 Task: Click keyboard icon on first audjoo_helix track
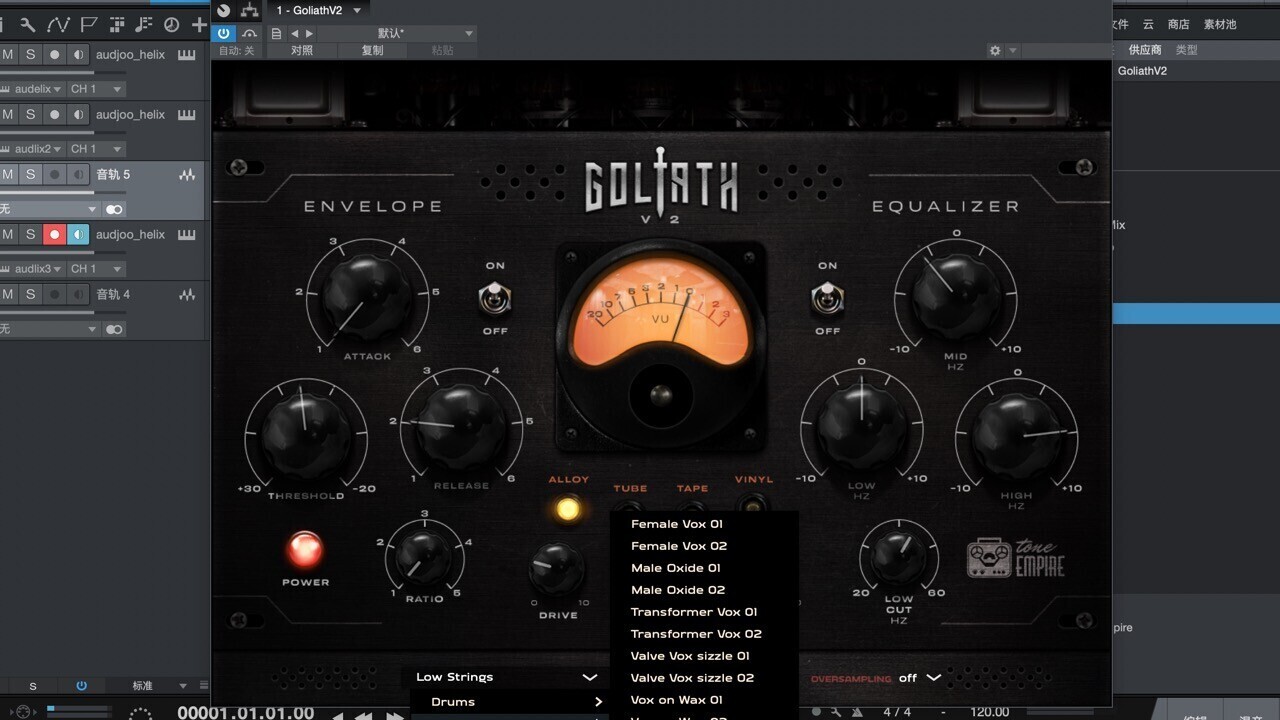pos(186,55)
